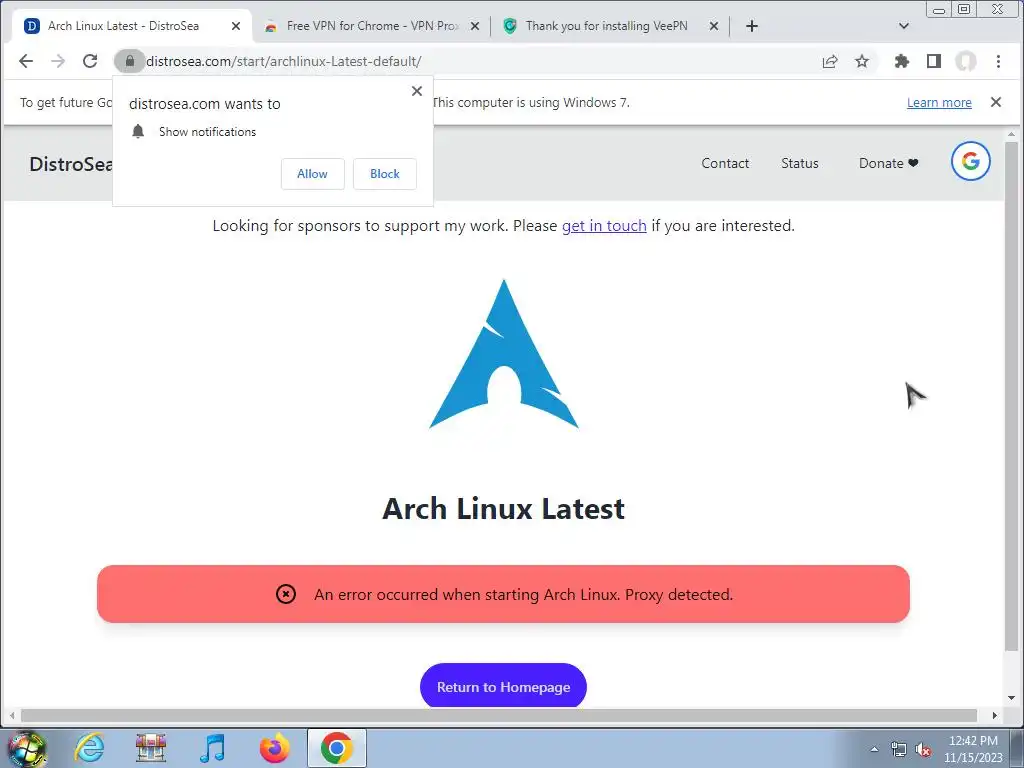Close the Arch Linux Latest tab
This screenshot has height=768, width=1024.
pyautogui.click(x=236, y=26)
